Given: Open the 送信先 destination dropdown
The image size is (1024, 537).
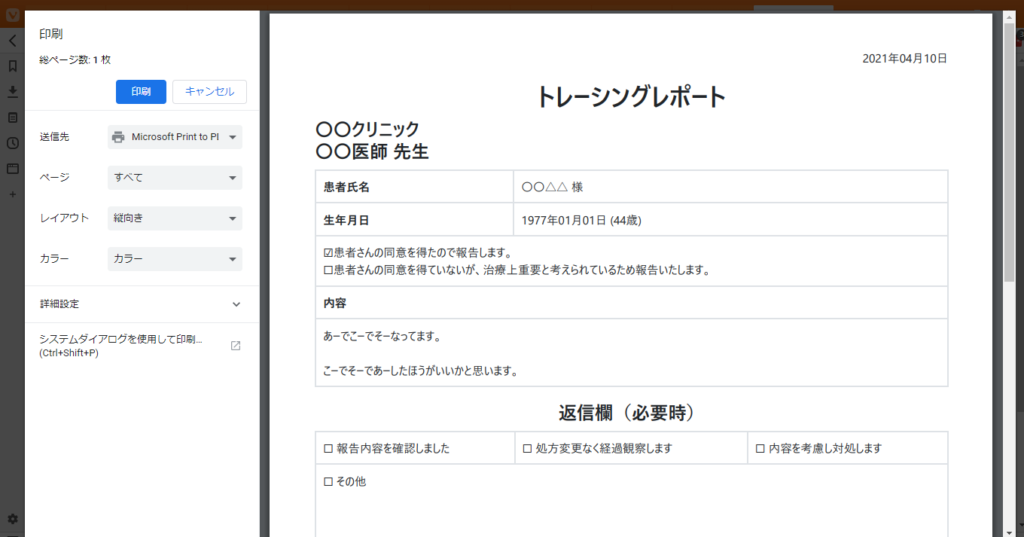Looking at the screenshot, I should 175,137.
